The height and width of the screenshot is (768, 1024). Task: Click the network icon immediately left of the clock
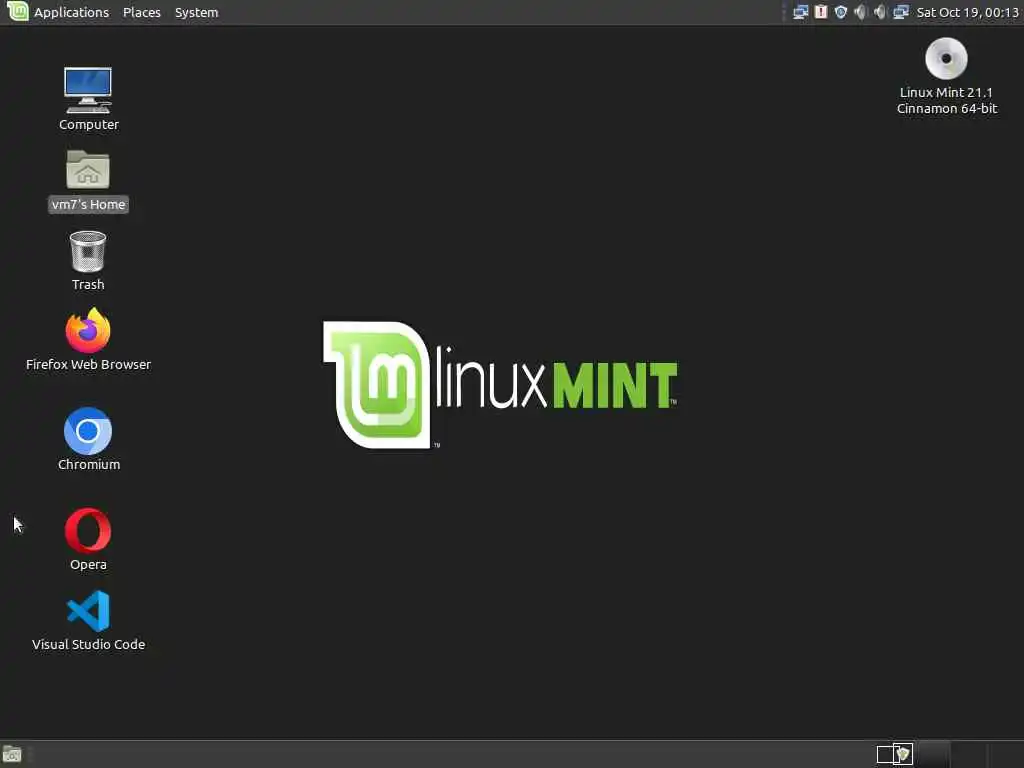pyautogui.click(x=901, y=12)
